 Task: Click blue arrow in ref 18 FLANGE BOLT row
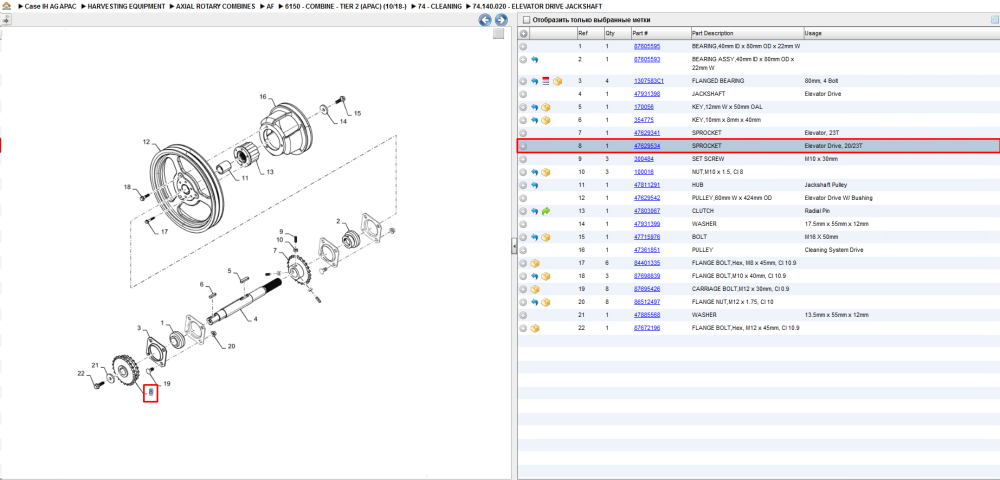534,276
